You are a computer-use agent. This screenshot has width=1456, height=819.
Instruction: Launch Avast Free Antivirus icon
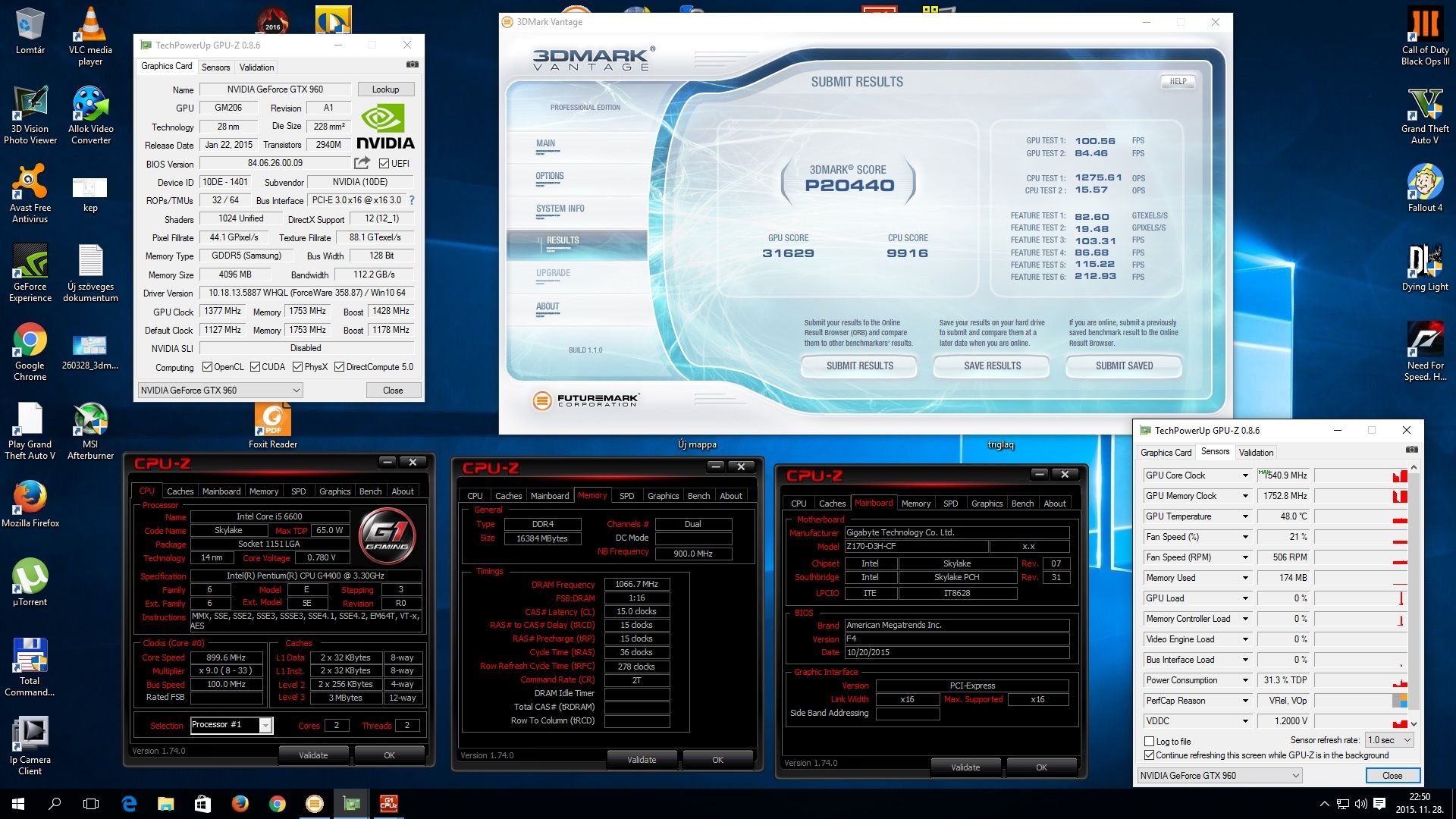[30, 194]
